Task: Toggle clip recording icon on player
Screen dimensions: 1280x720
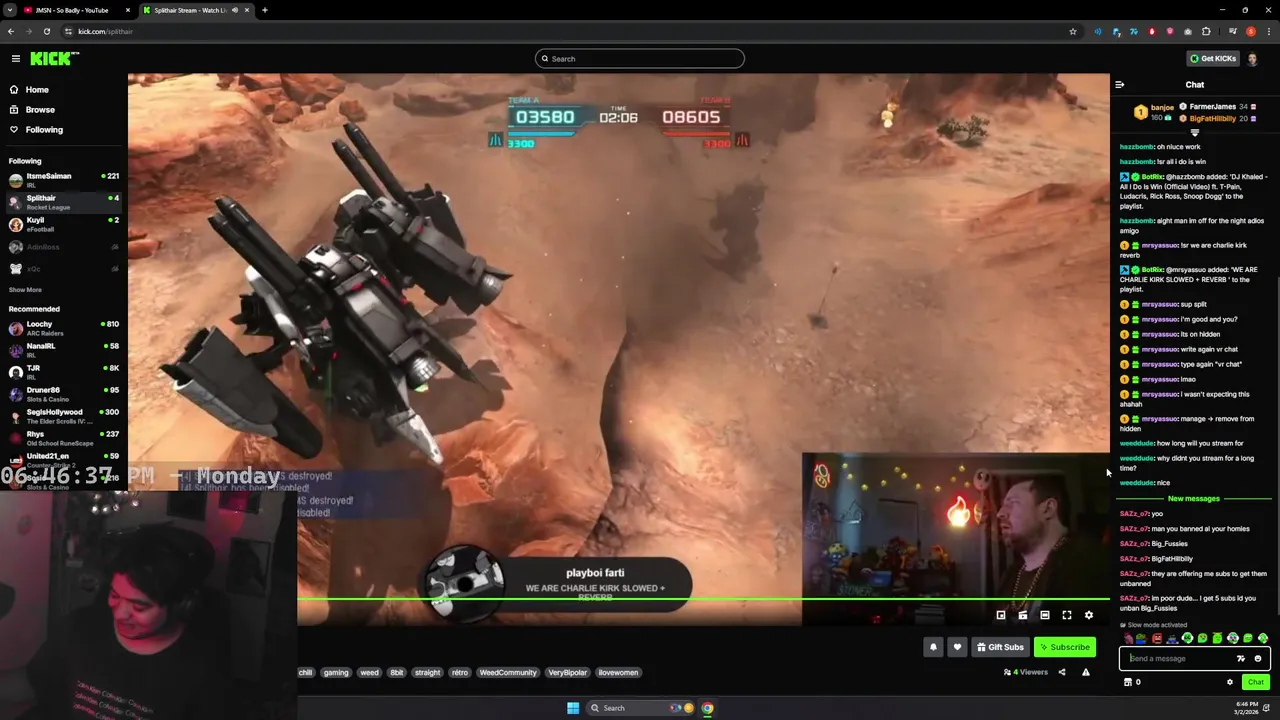Action: 1022,616
